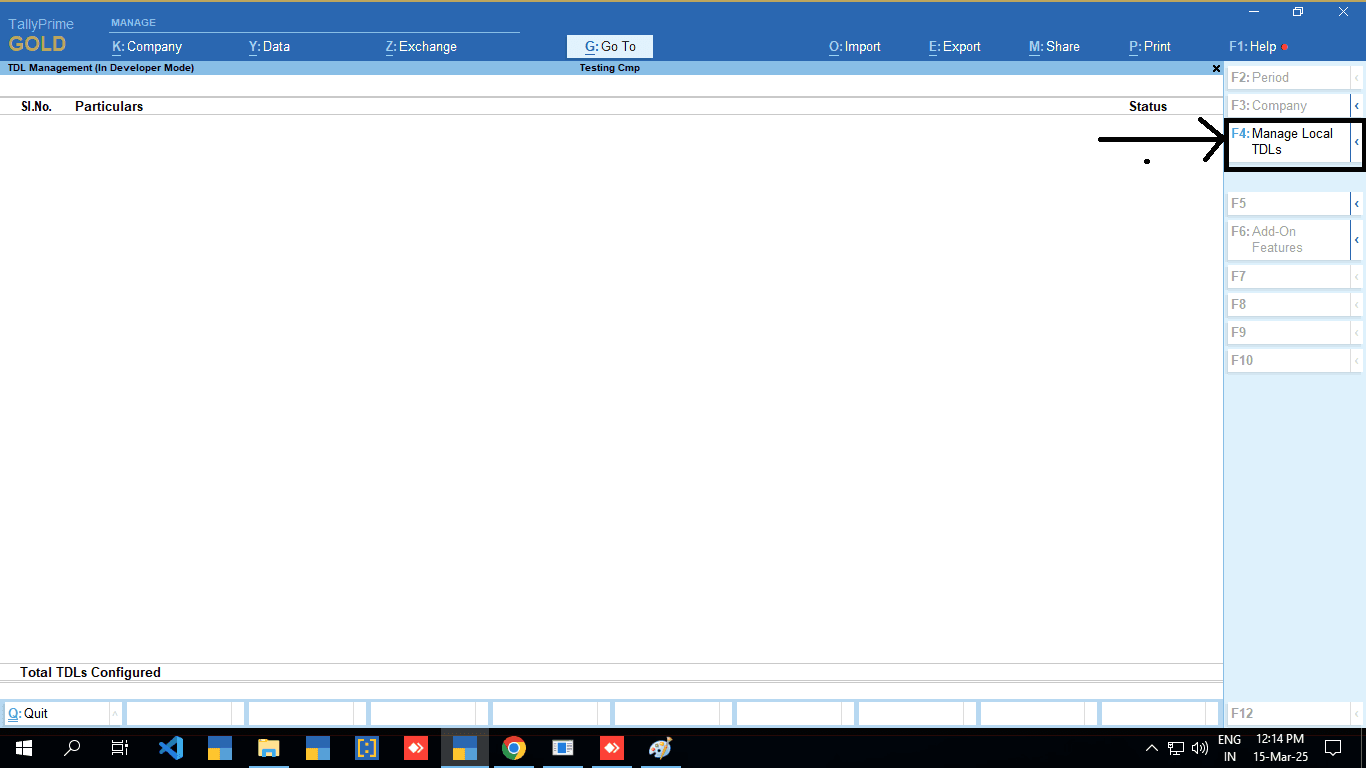Open Task View from taskbar
This screenshot has height=768, width=1366.
click(120, 747)
